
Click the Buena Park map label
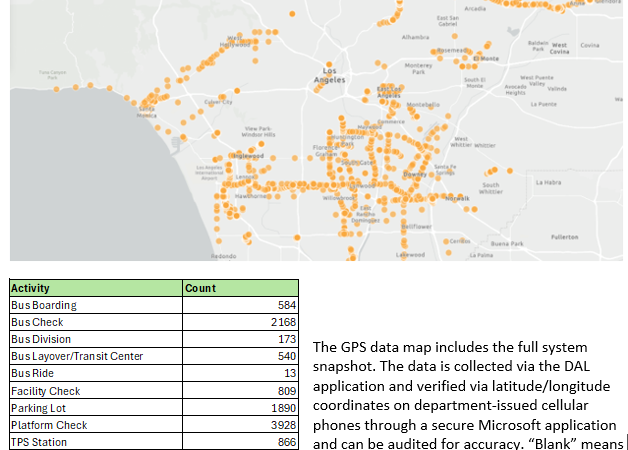click(507, 244)
